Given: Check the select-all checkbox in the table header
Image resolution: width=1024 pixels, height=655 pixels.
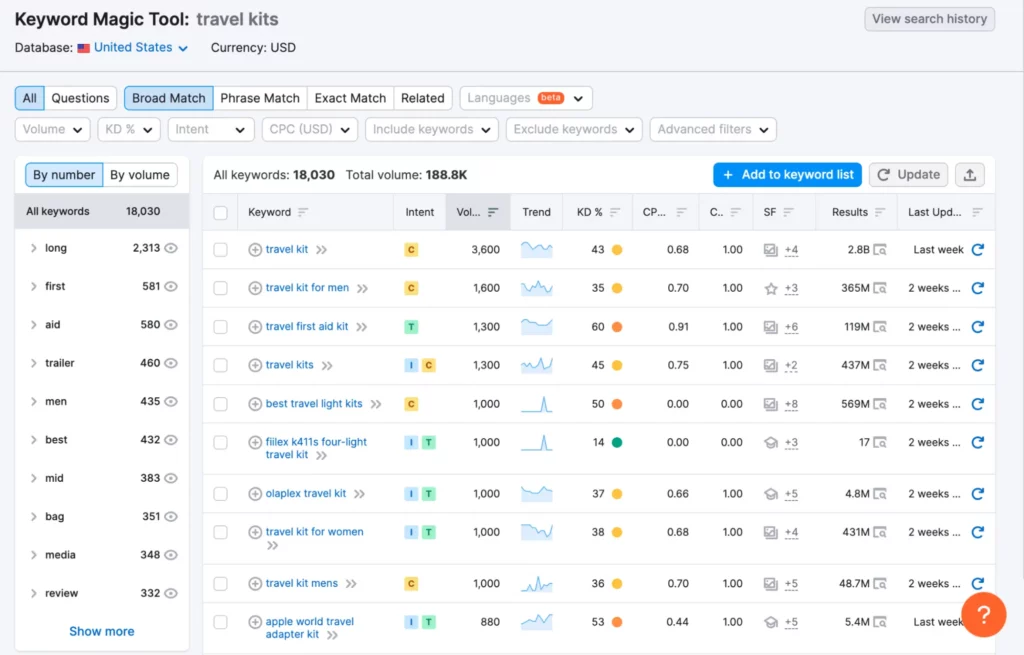Looking at the screenshot, I should (220, 212).
